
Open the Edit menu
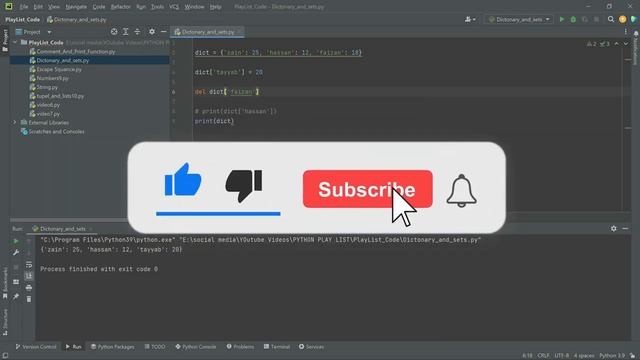(38, 7)
